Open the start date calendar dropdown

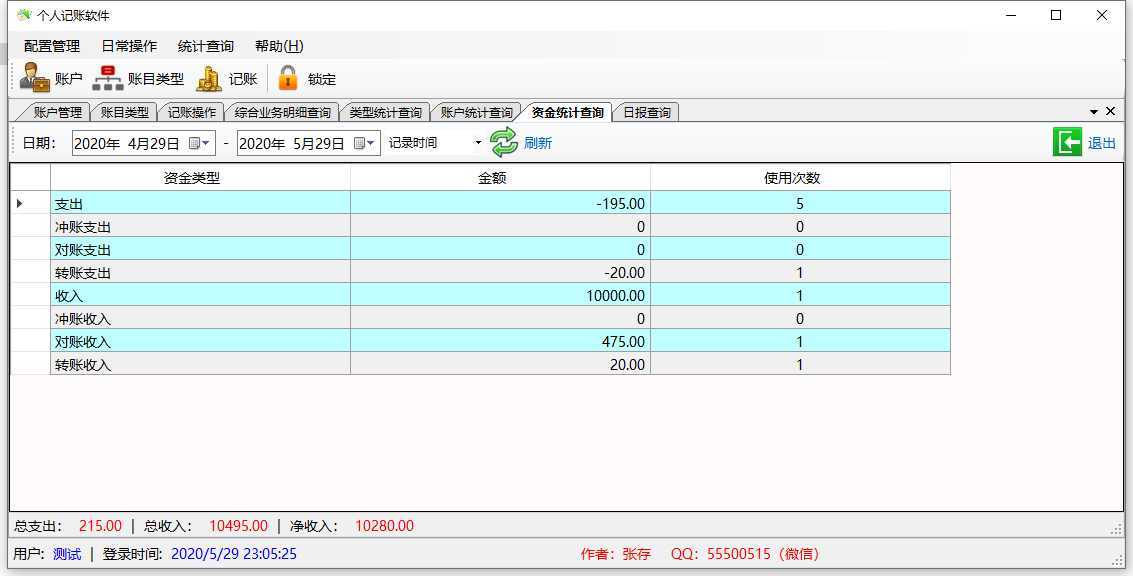click(x=199, y=143)
